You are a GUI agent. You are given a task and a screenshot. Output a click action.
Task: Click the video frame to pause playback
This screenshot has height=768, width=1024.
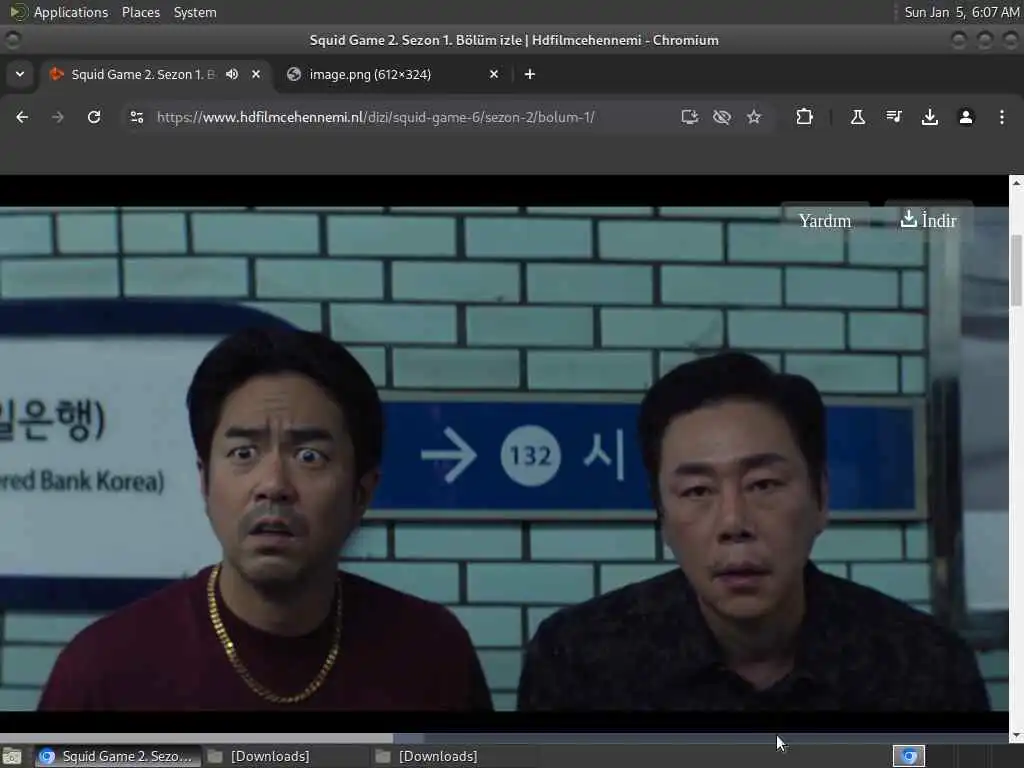pos(504,458)
